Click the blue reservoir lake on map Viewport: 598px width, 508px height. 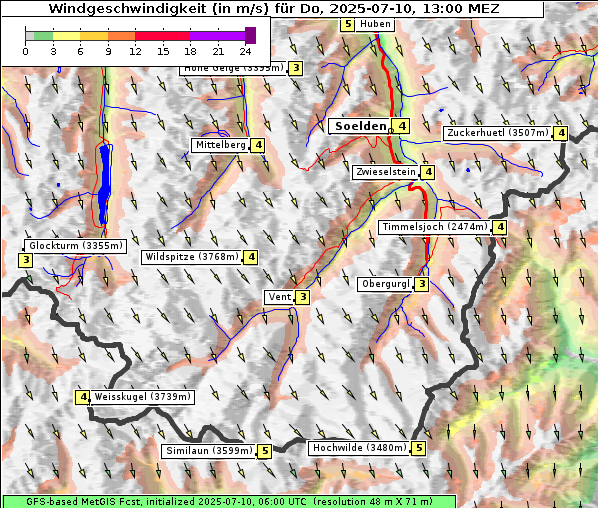point(104,185)
